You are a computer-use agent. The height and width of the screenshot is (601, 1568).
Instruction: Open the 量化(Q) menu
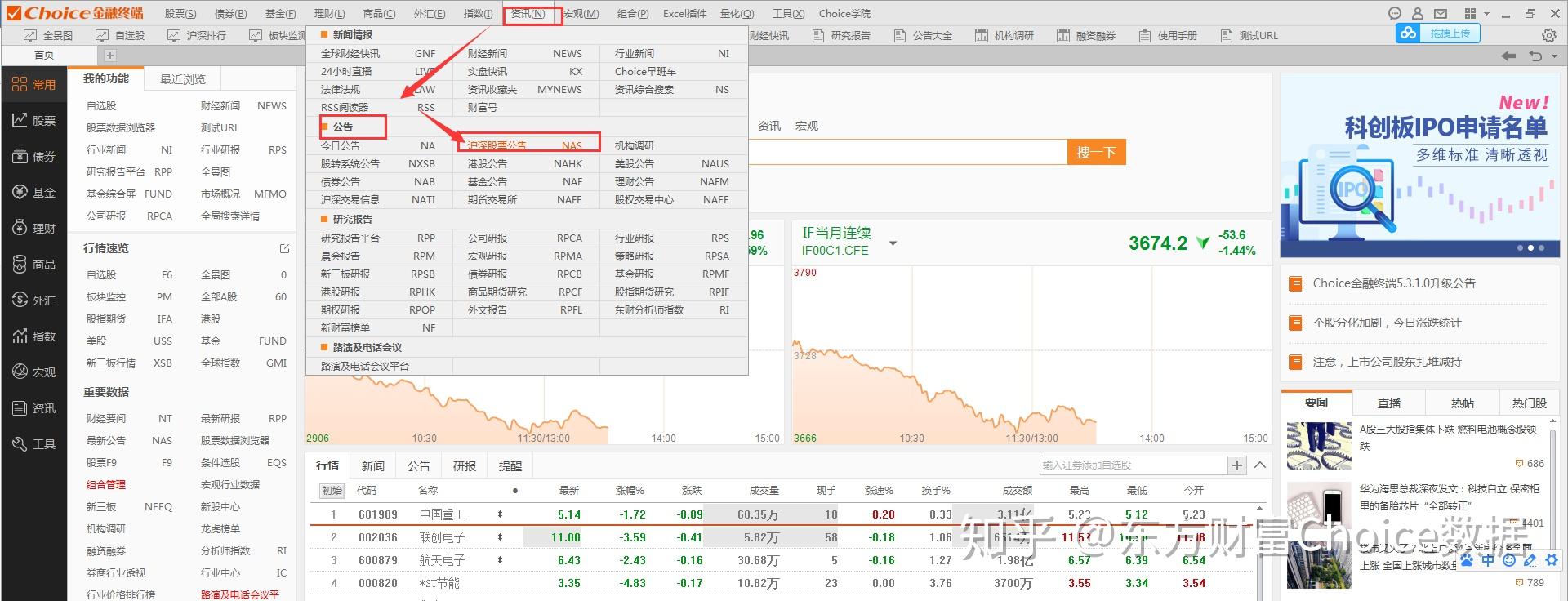click(x=737, y=13)
